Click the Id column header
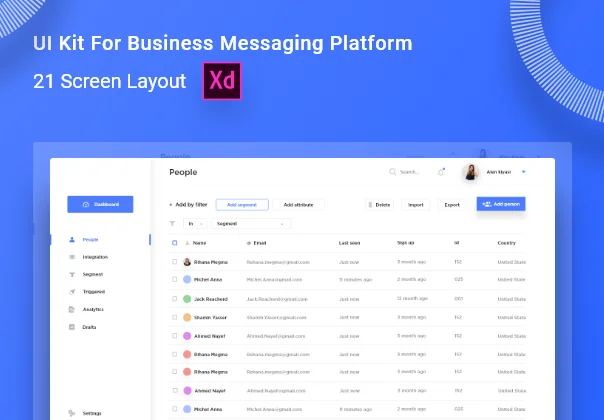 click(456, 243)
